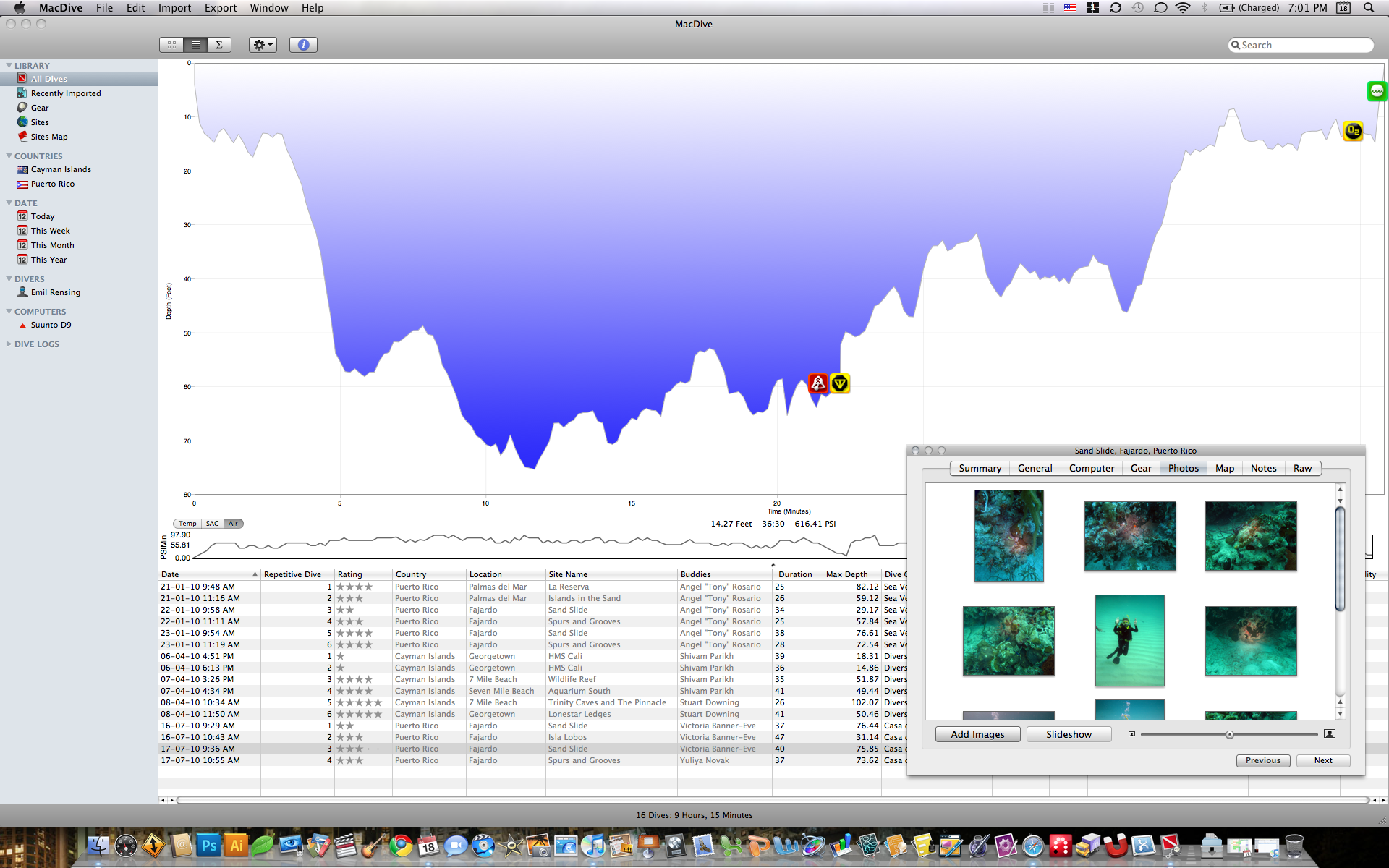Click the Add Images button
Image resolution: width=1389 pixels, height=868 pixels.
977,734
